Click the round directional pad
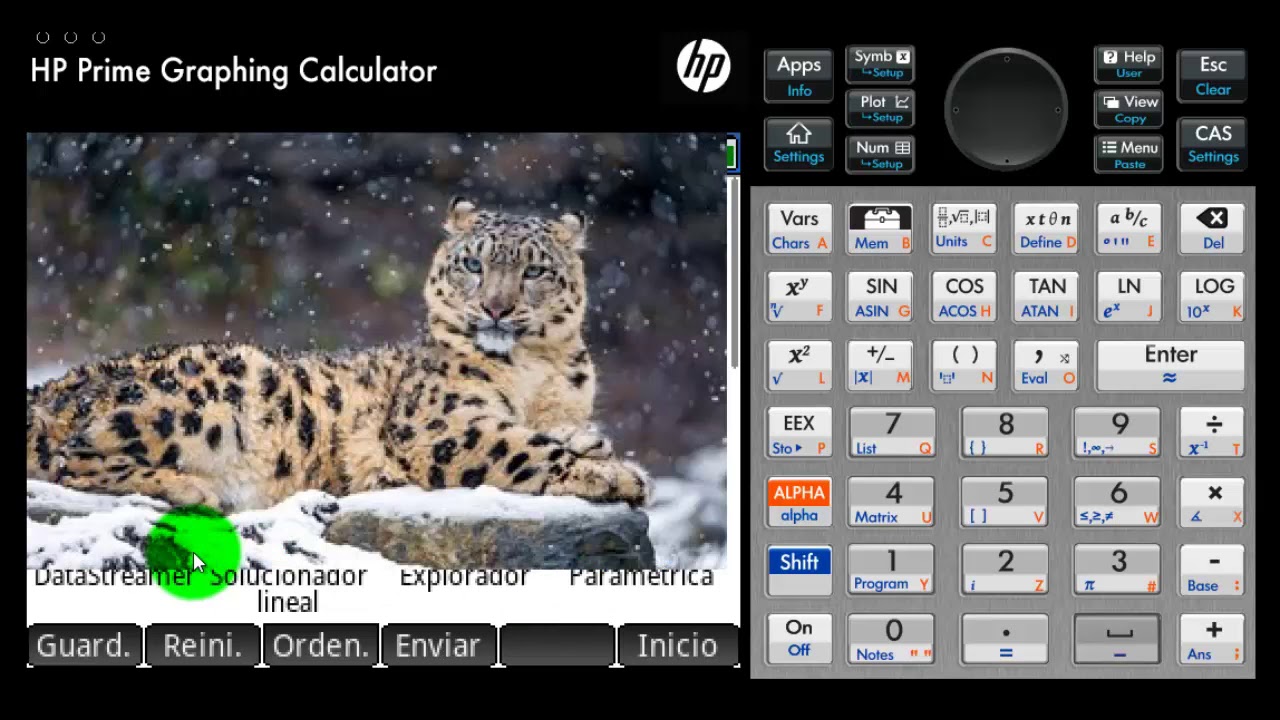Screen dimensions: 1280x720 click(x=1006, y=109)
